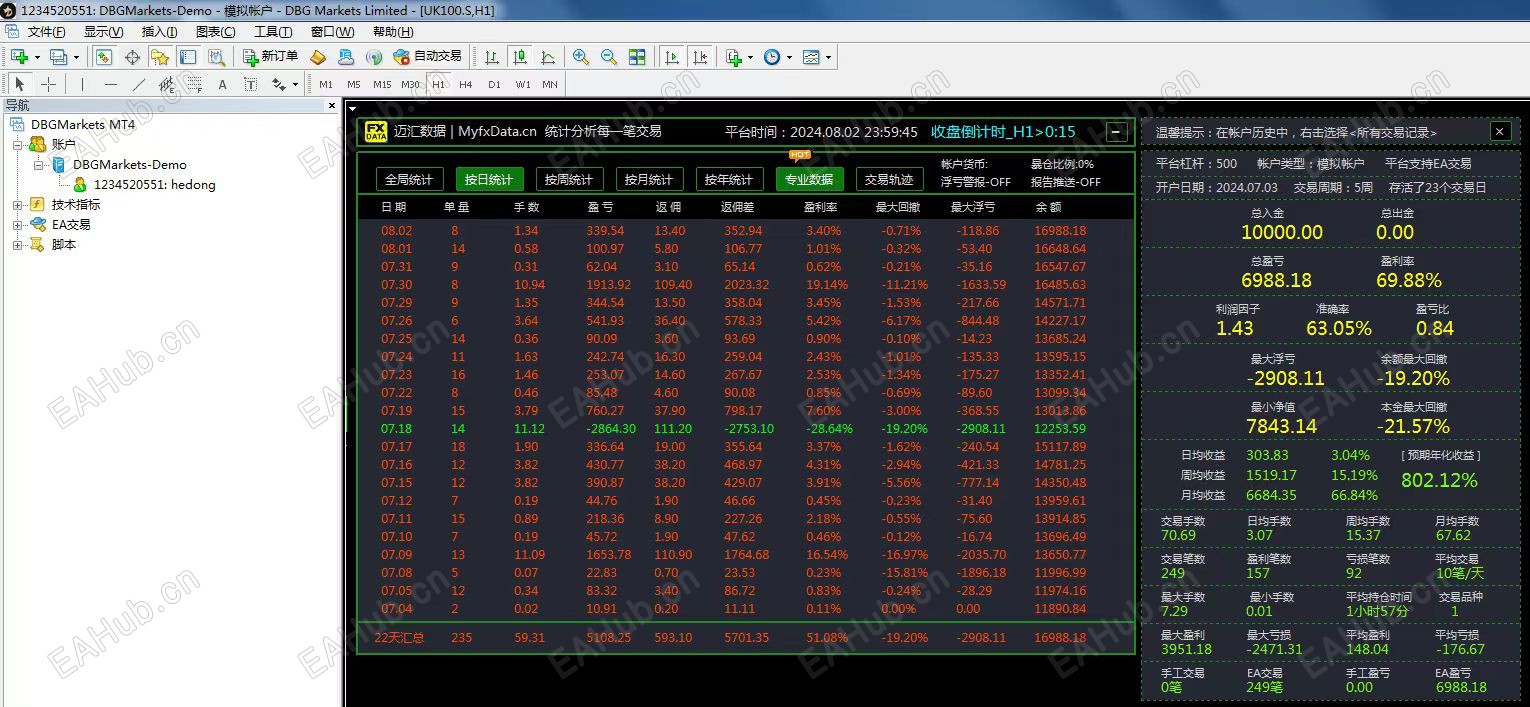Click the 按年统计 button
Viewport: 1530px width, 707px height.
[x=728, y=179]
